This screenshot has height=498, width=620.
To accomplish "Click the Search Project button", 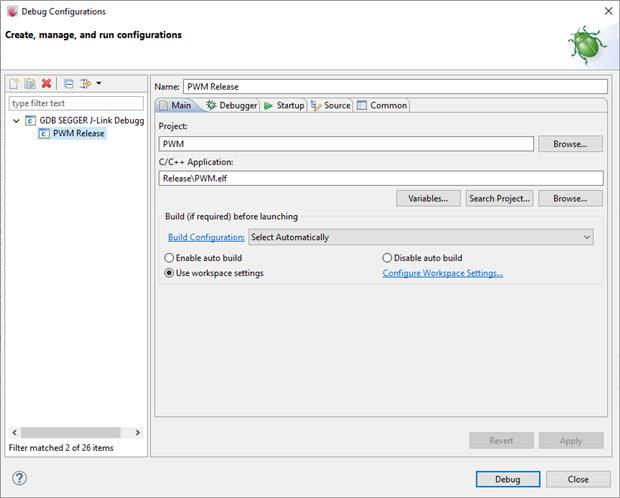I will (499, 198).
